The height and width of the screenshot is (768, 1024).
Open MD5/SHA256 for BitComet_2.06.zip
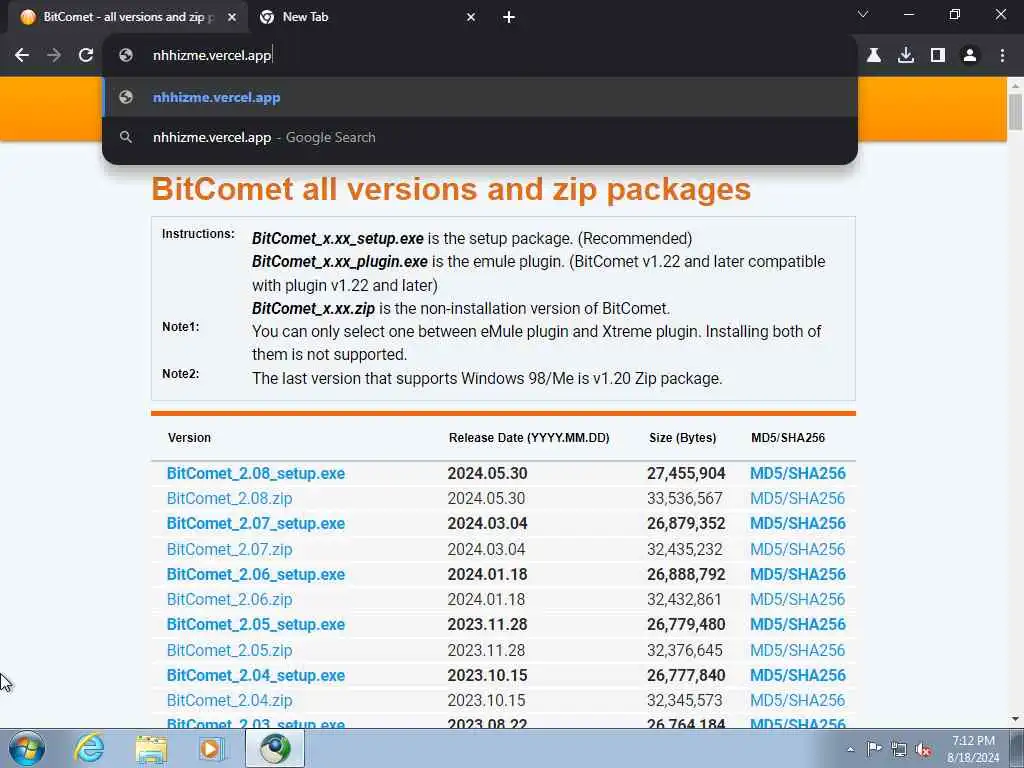797,599
